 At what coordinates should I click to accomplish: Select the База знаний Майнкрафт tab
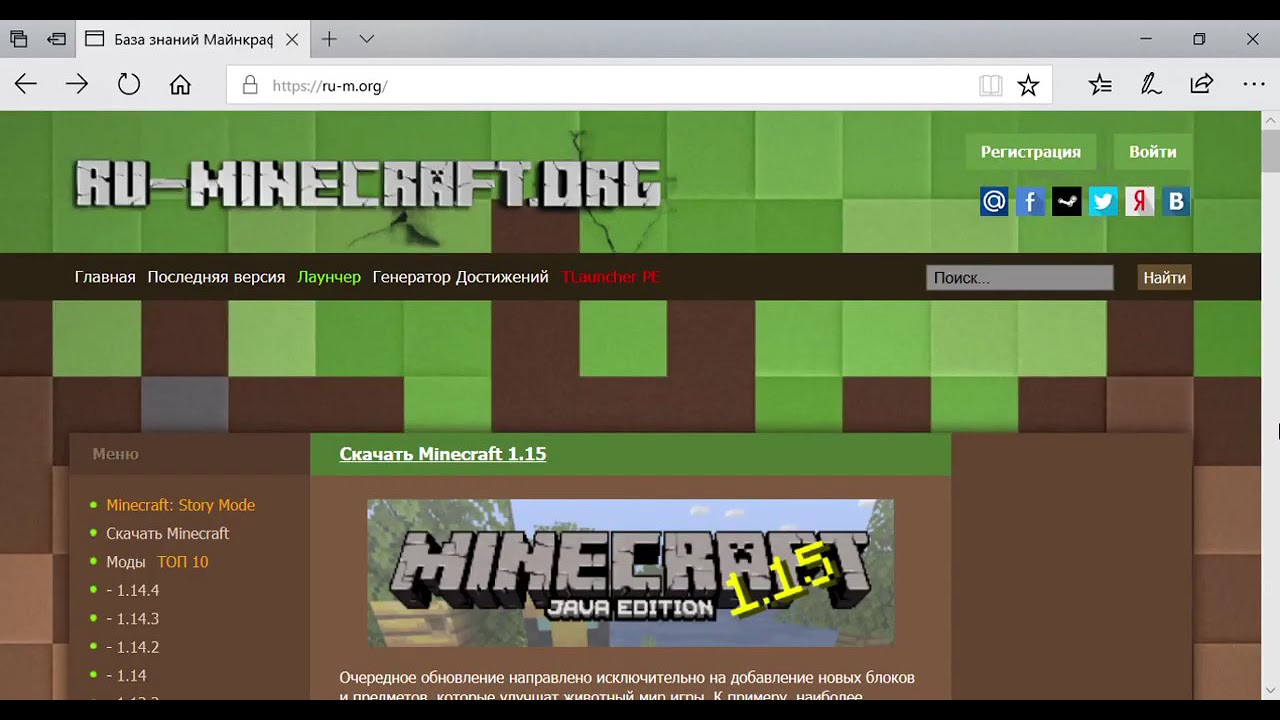(x=192, y=40)
